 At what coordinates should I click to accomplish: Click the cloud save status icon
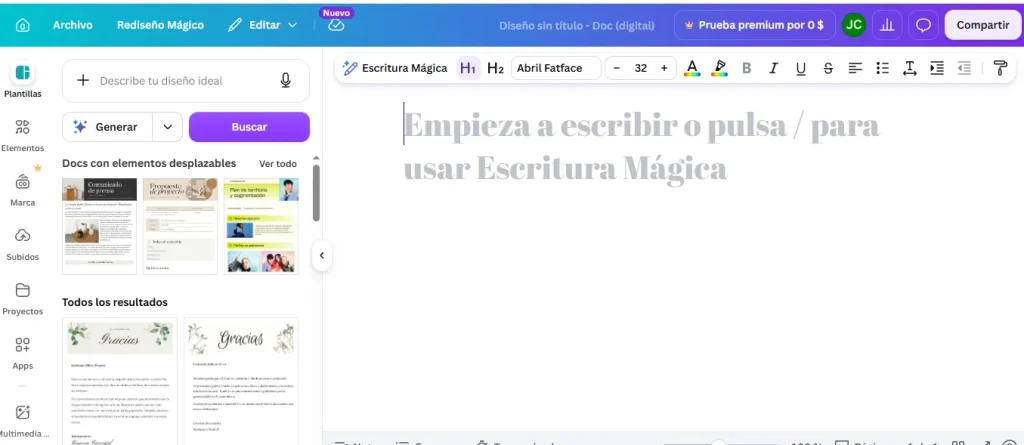(x=336, y=25)
